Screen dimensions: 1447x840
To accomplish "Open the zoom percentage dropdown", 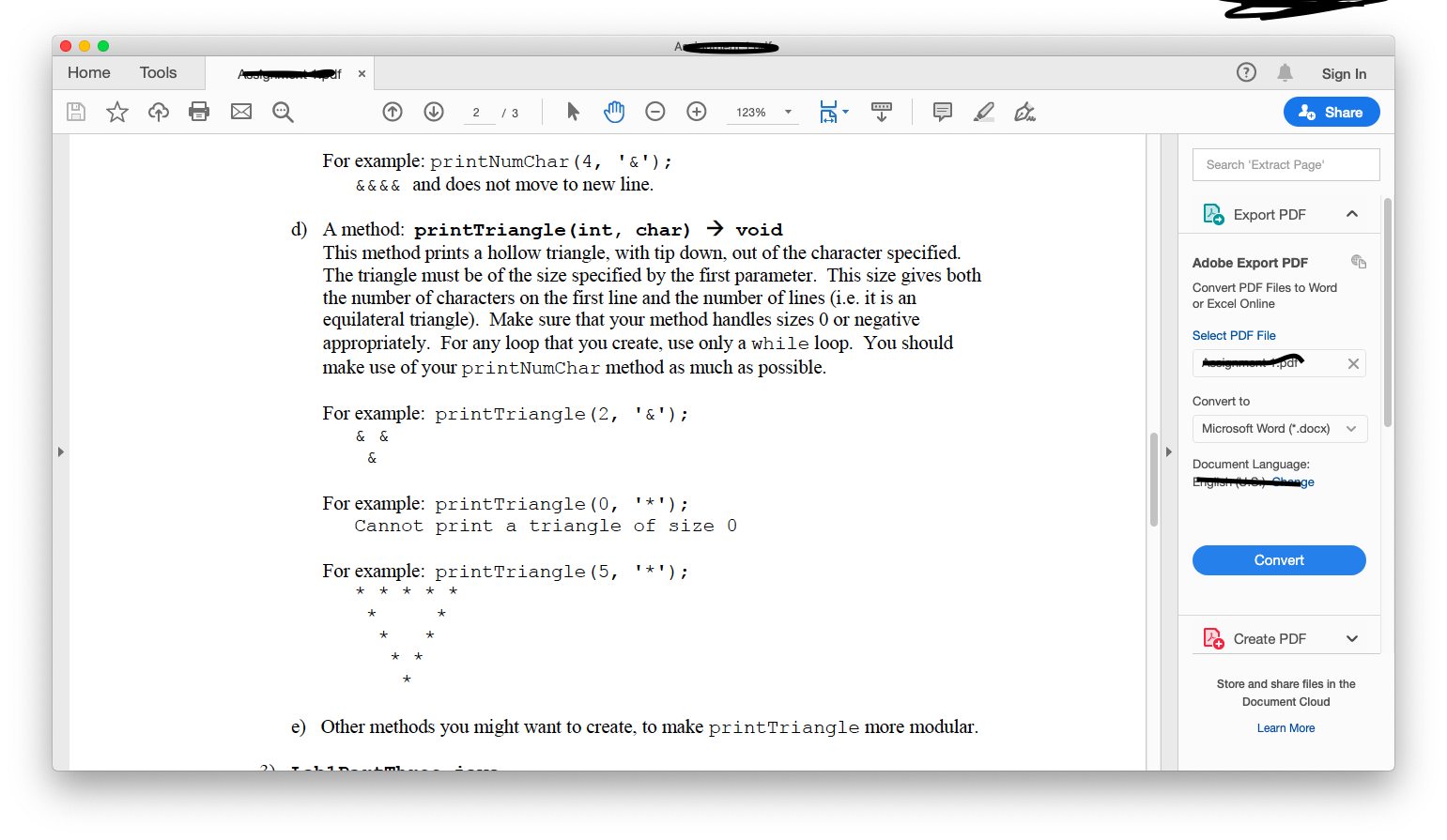I will click(x=788, y=112).
